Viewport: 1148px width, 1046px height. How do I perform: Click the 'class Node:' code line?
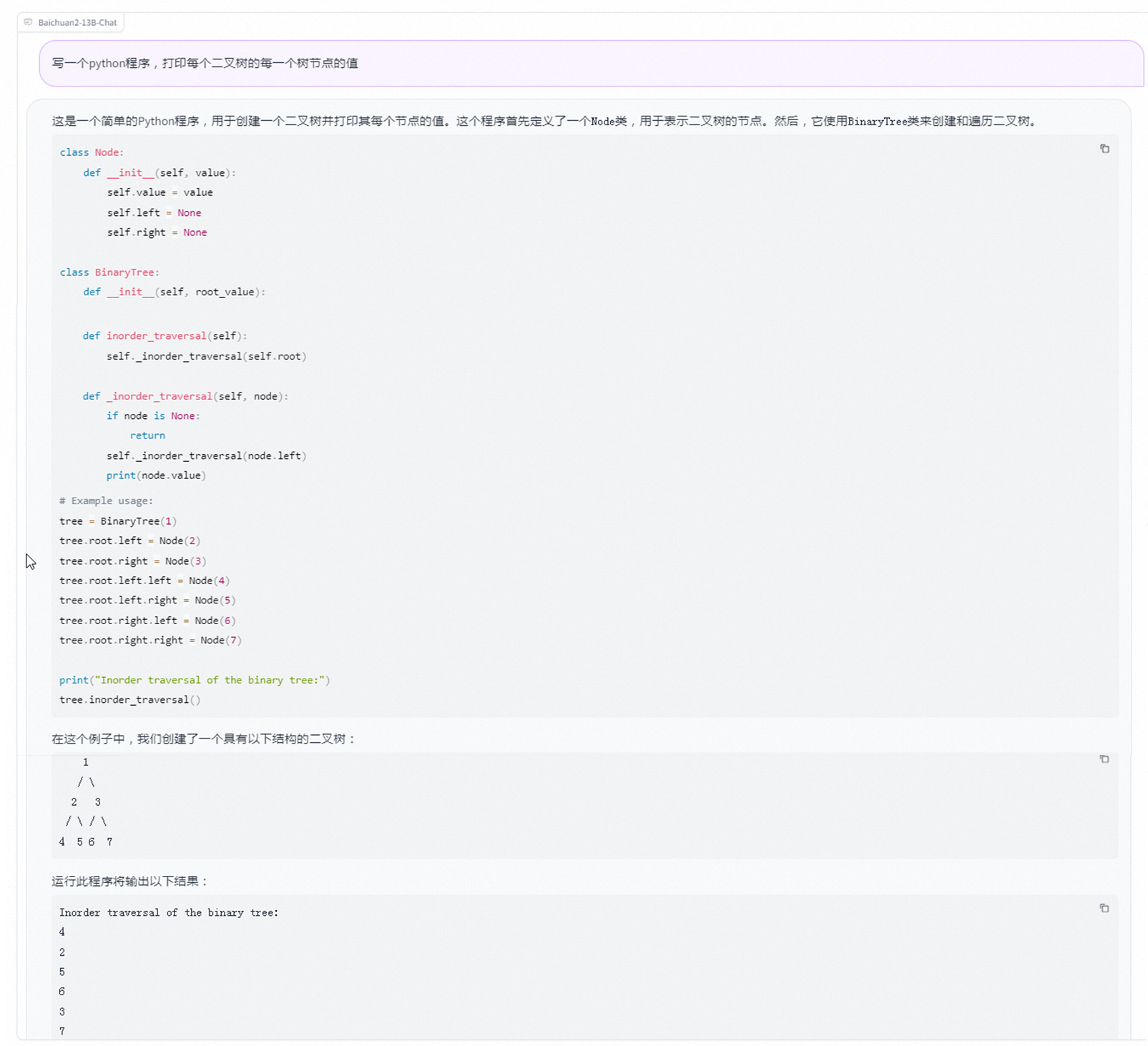coord(92,152)
